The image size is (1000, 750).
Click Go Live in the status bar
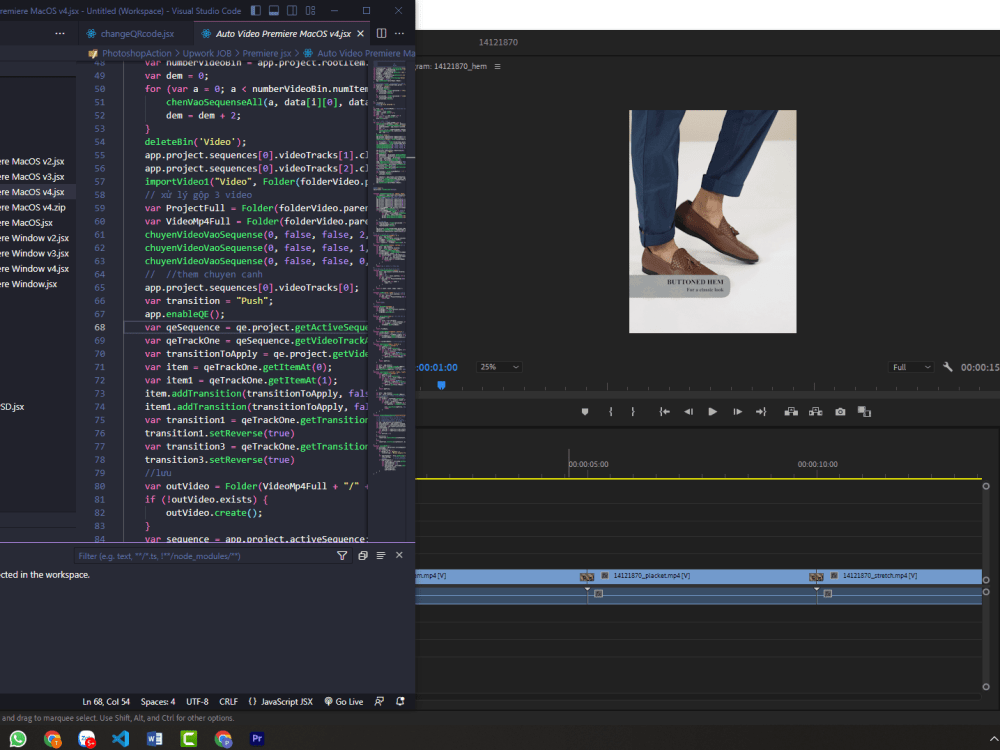pyautogui.click(x=343, y=701)
